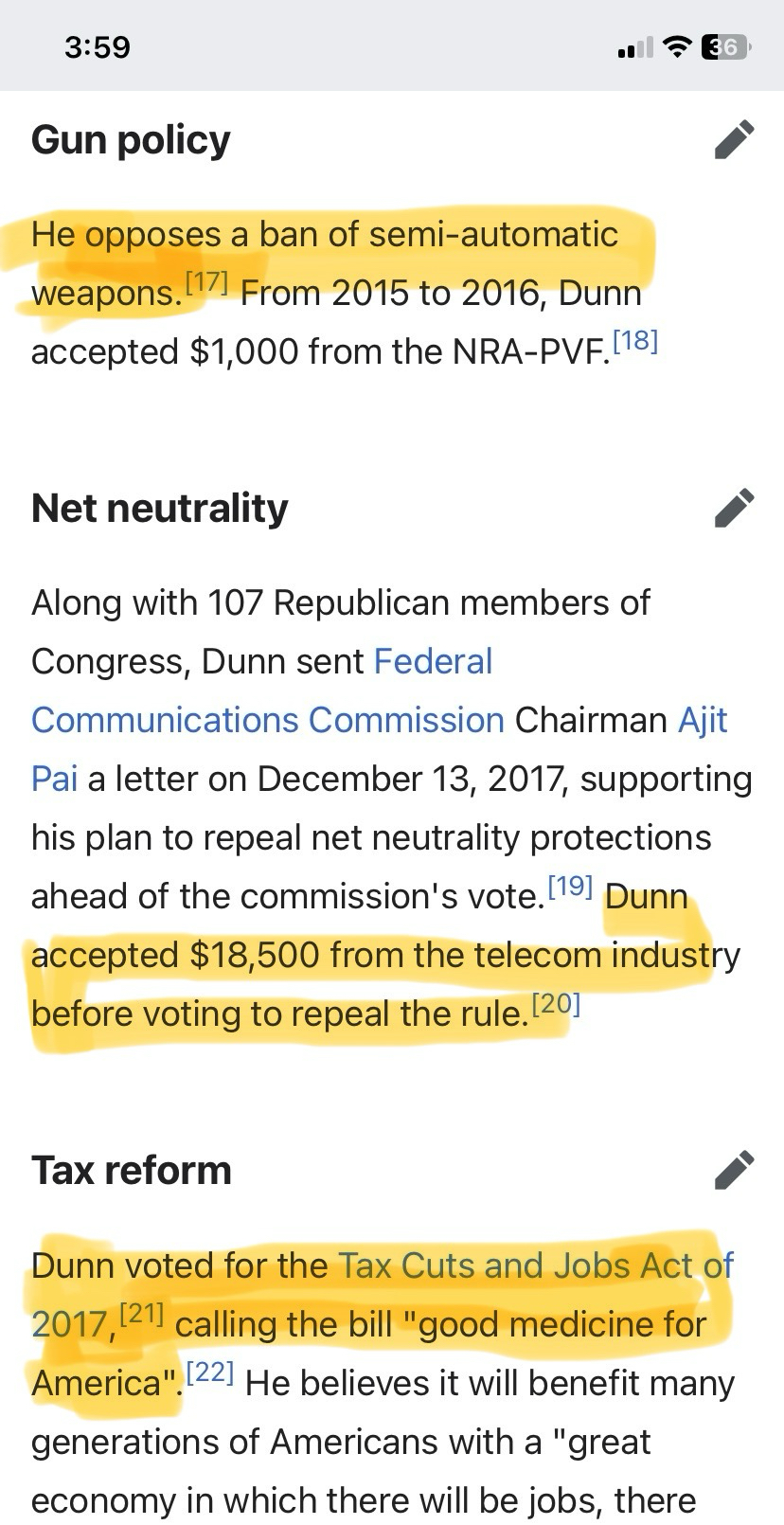The width and height of the screenshot is (784, 1525).
Task: View footnote 19 reference
Action: tap(570, 887)
